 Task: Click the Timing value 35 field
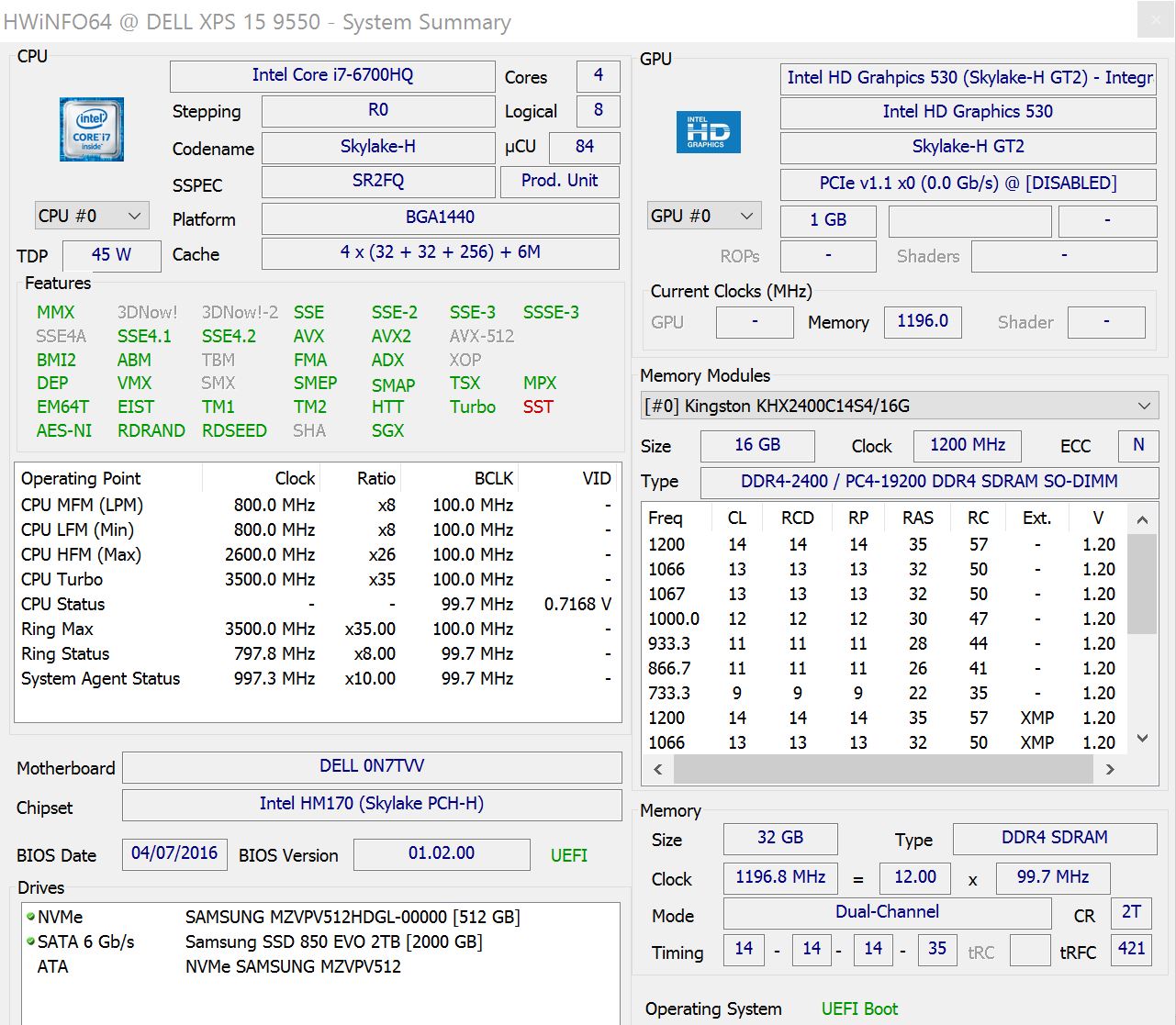click(x=937, y=950)
